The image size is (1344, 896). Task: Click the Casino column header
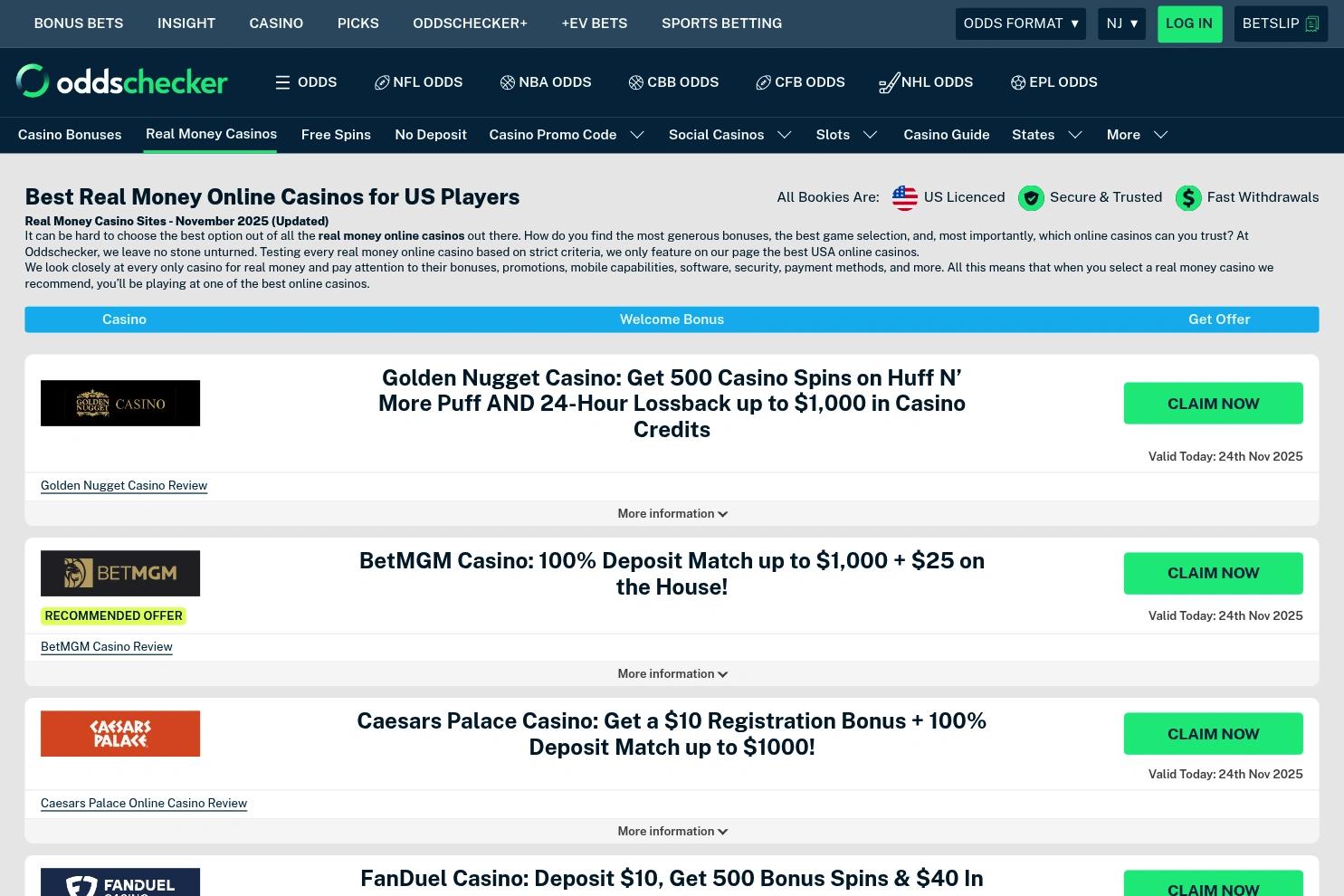[x=124, y=319]
